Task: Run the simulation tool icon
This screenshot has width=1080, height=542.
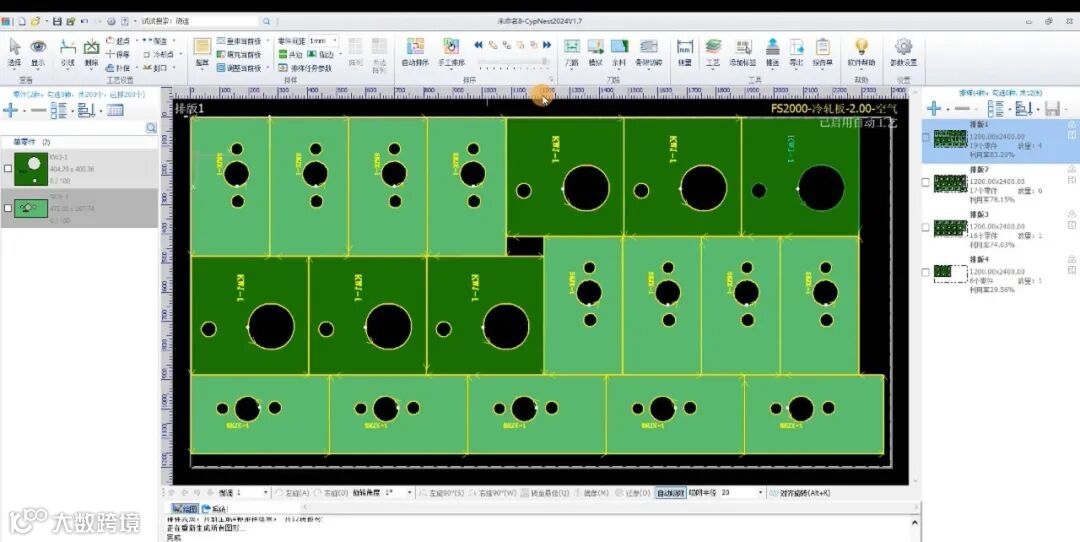Action: point(595,52)
